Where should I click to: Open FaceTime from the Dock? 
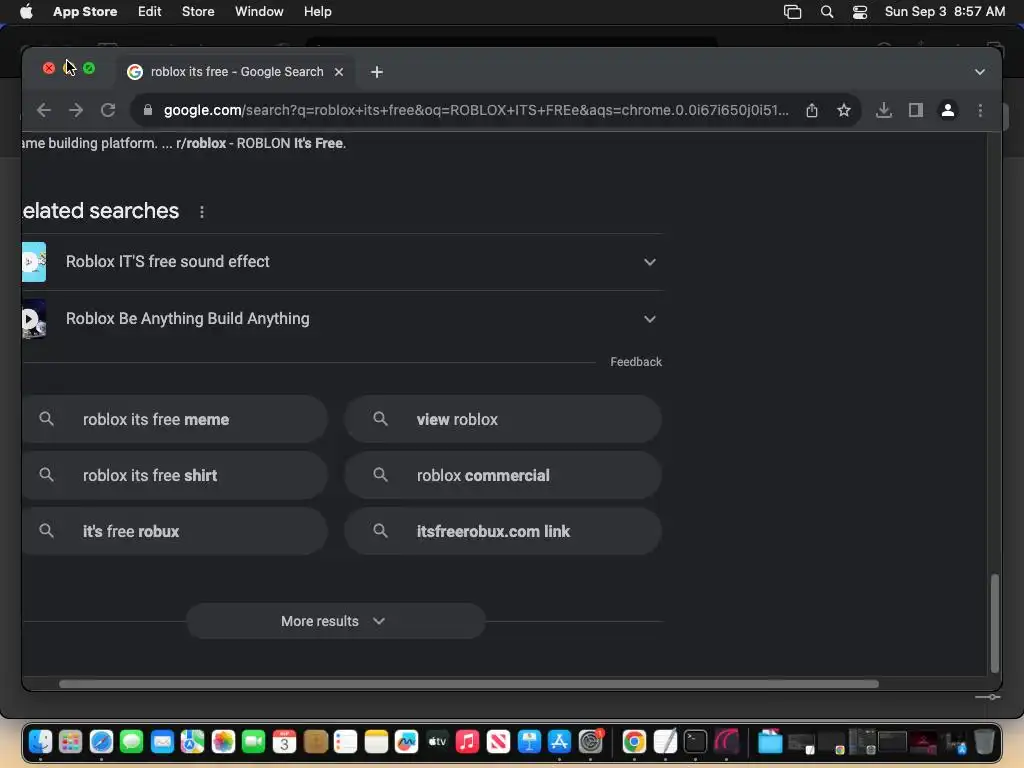coord(253,741)
